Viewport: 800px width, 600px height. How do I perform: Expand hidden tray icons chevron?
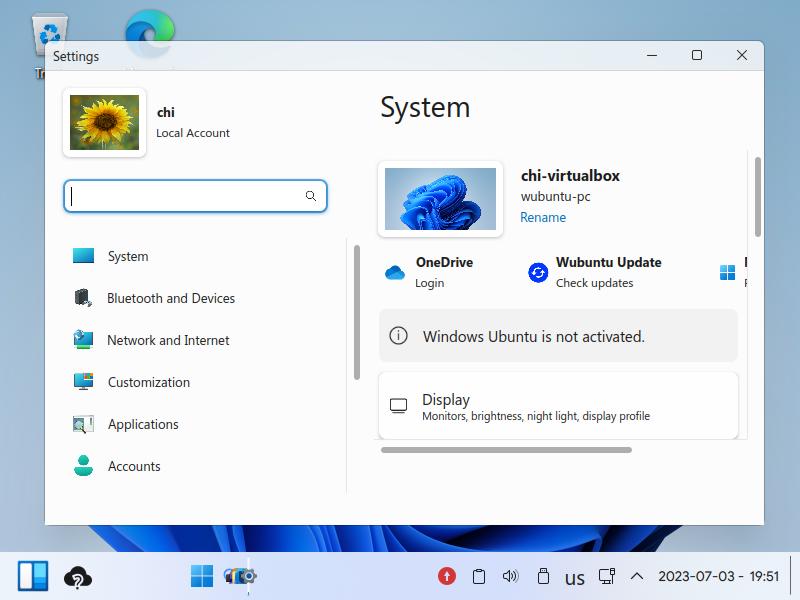637,577
